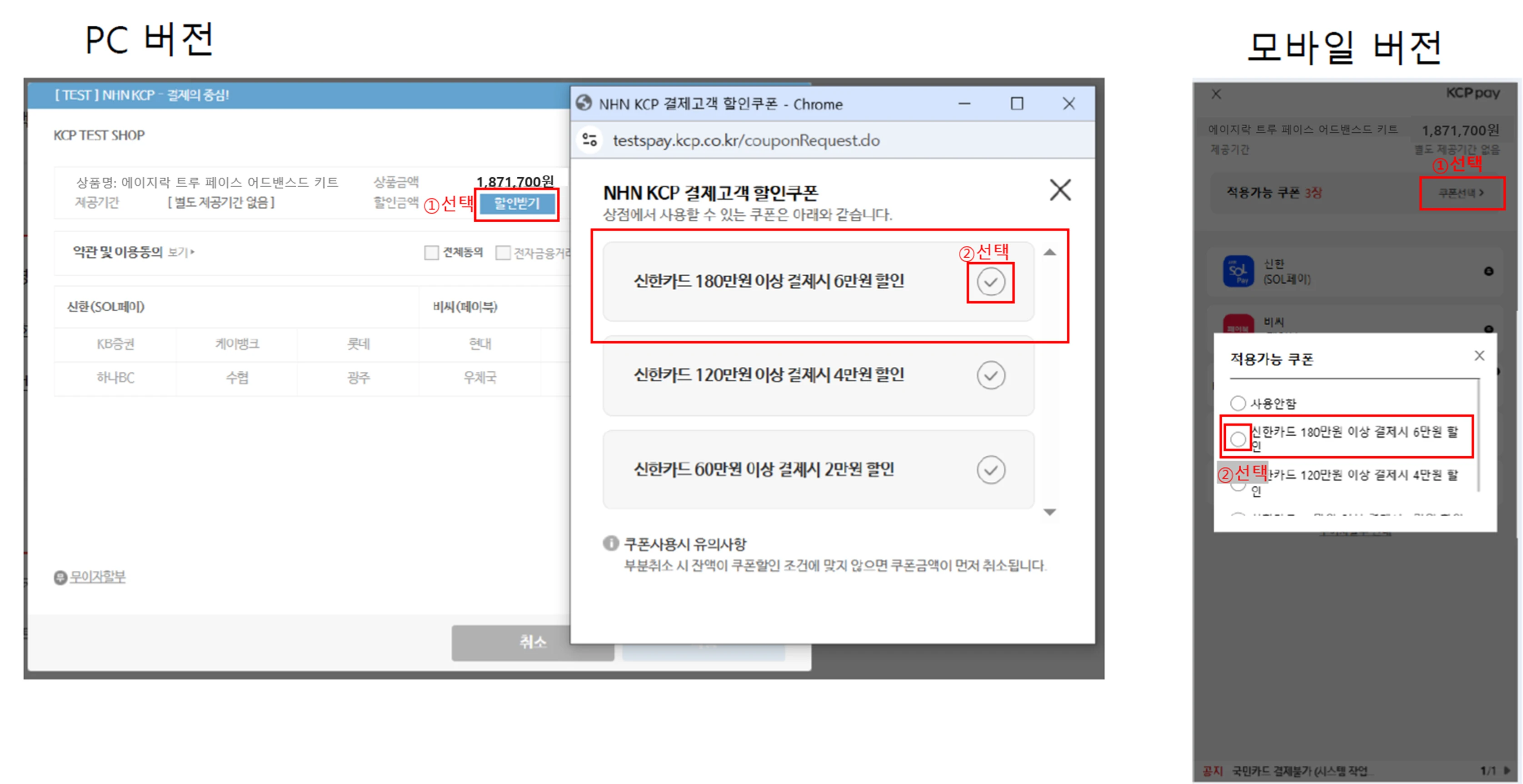Maximize the Chrome coupon popup window
This screenshot has height=784, width=1523.
1017,104
